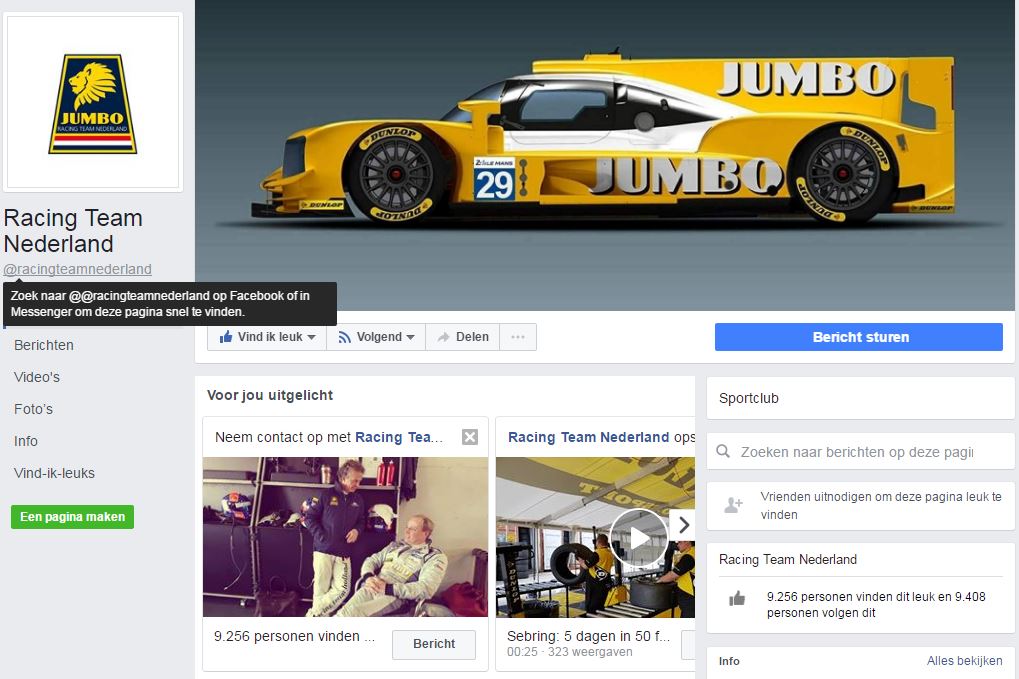Screen dimensions: 1019x679
Task: Open the Vind-ik-leuks section
Action: (x=55, y=473)
